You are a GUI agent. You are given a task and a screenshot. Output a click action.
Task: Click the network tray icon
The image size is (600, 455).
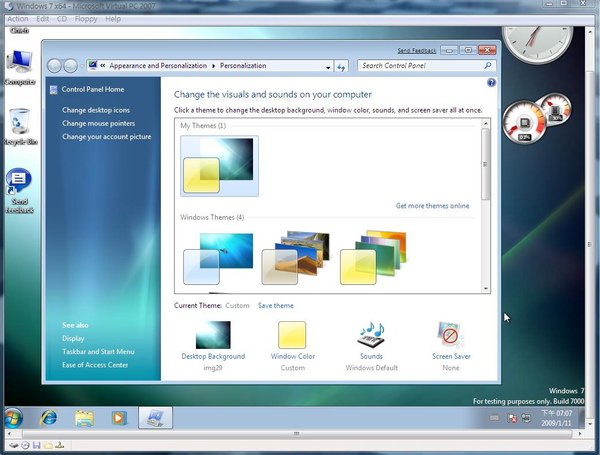527,418
